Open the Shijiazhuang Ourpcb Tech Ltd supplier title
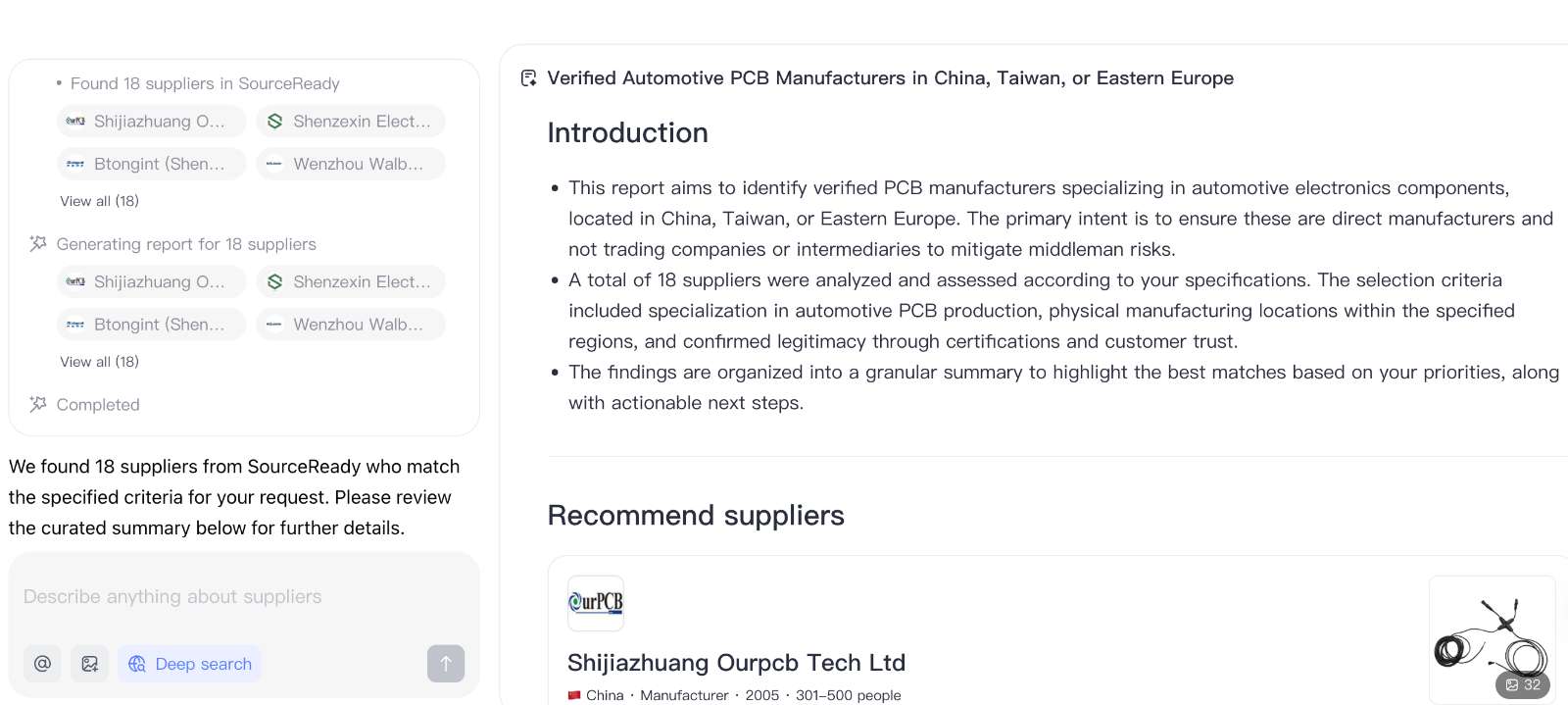 click(x=736, y=663)
